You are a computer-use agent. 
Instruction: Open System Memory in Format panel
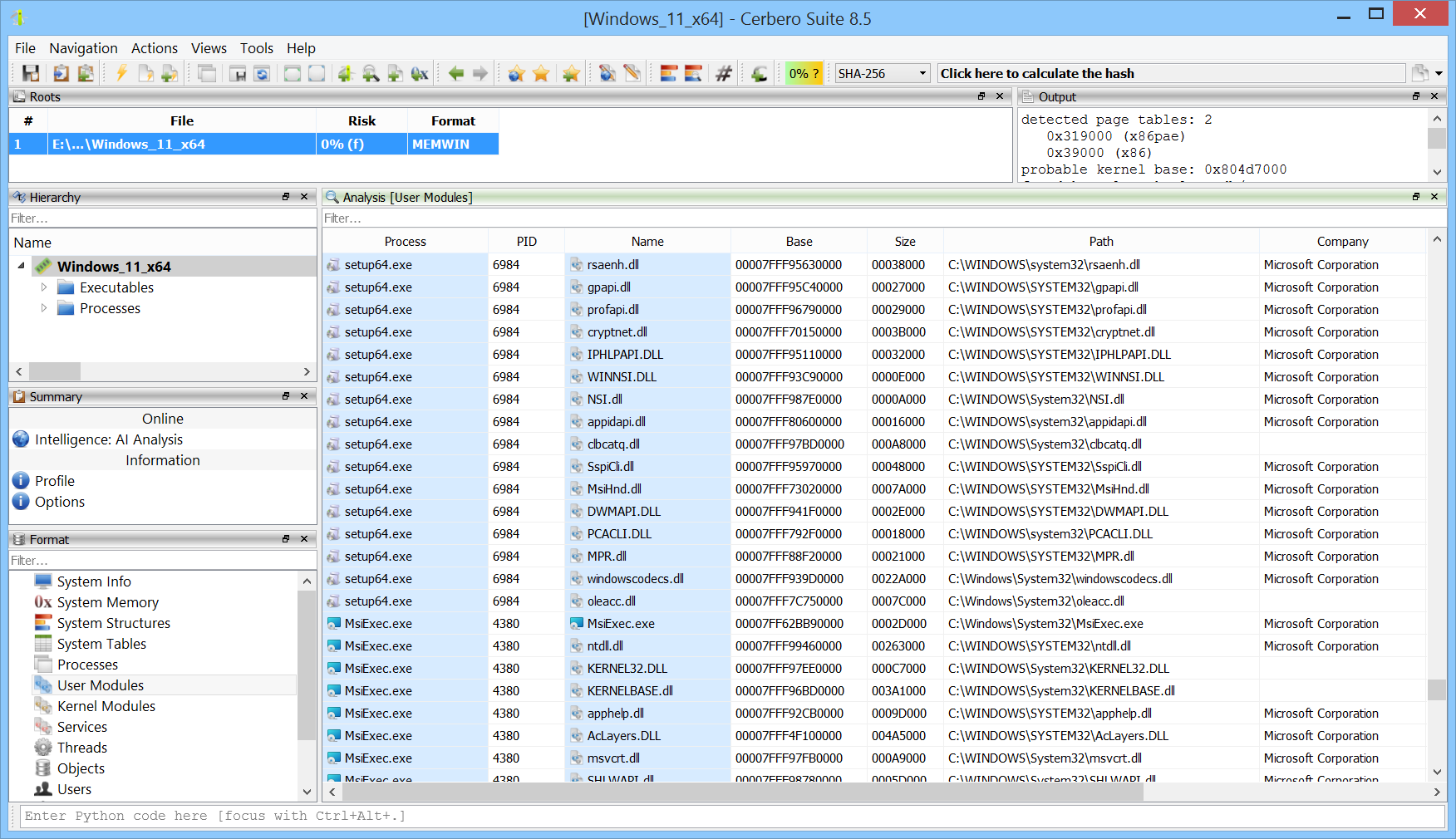pos(107,602)
